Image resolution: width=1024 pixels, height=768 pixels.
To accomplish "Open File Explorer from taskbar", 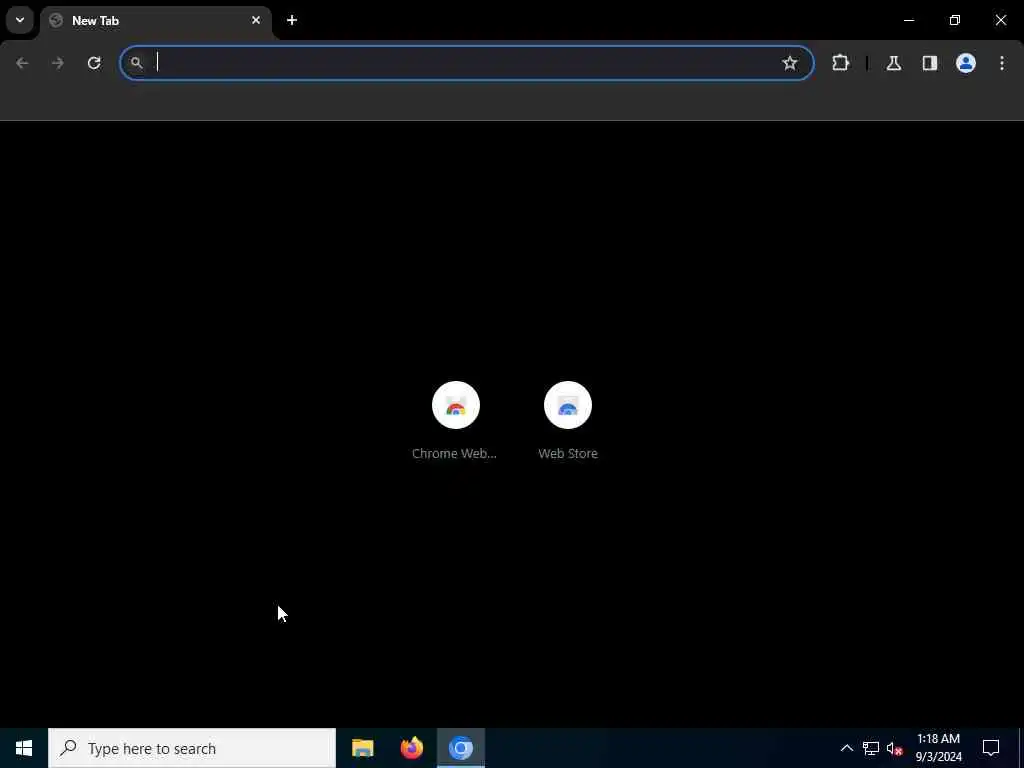I will coord(362,748).
